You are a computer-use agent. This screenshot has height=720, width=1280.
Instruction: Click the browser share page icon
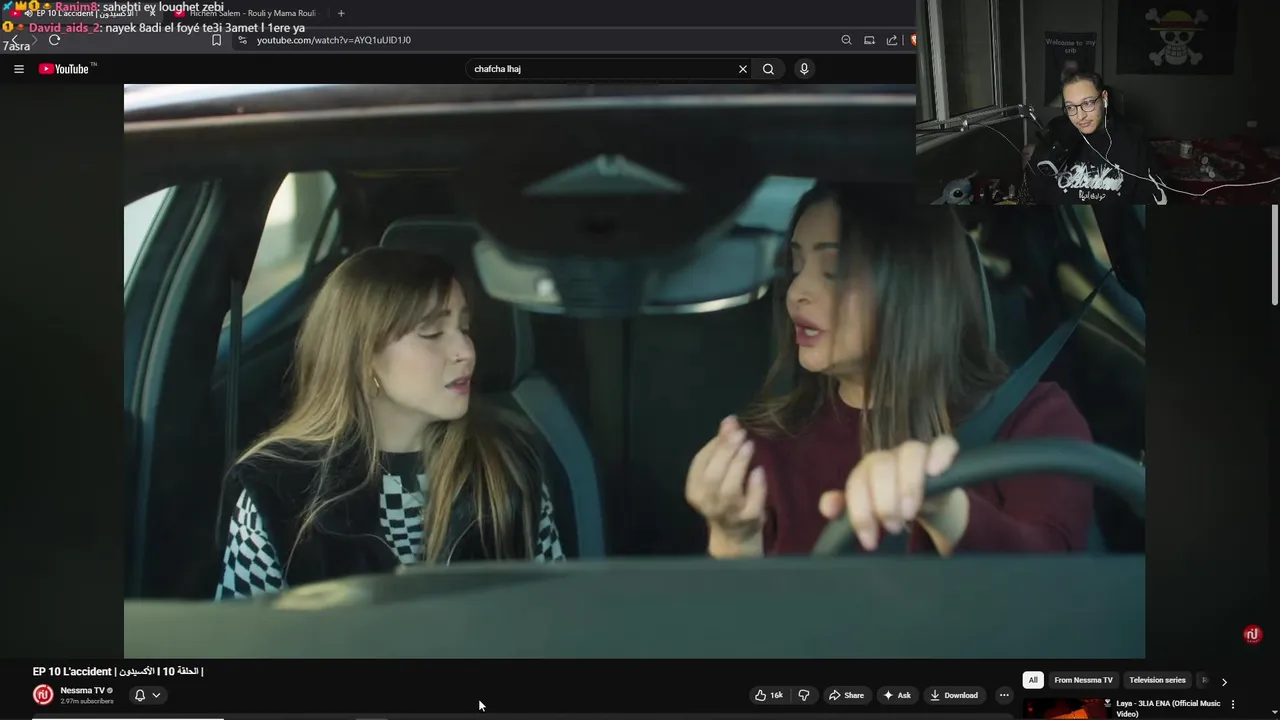892,40
